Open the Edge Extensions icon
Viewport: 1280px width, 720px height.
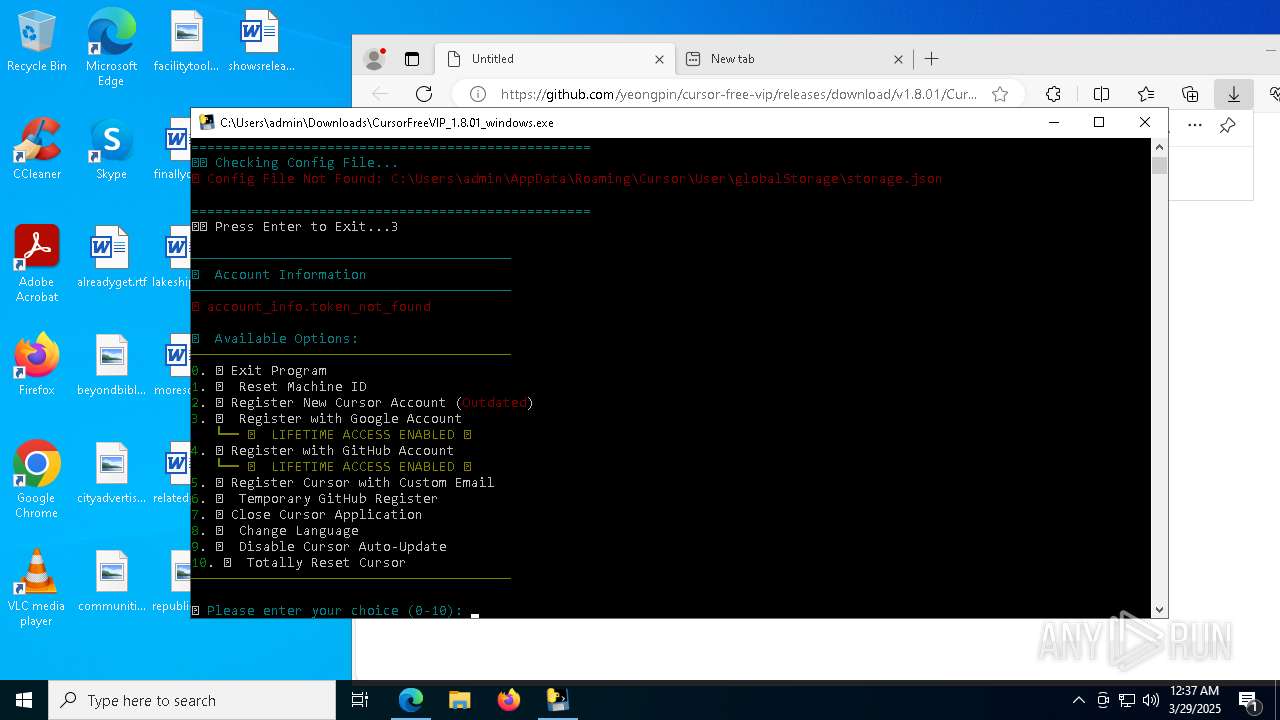(x=1053, y=94)
